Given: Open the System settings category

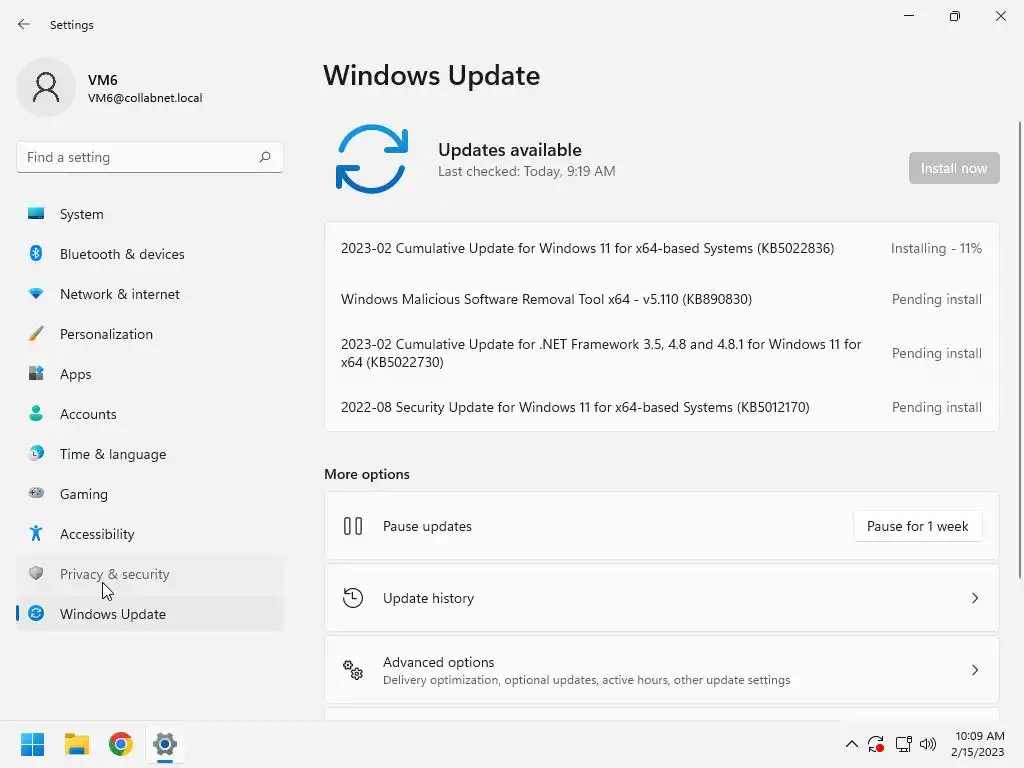Looking at the screenshot, I should [x=150, y=214].
